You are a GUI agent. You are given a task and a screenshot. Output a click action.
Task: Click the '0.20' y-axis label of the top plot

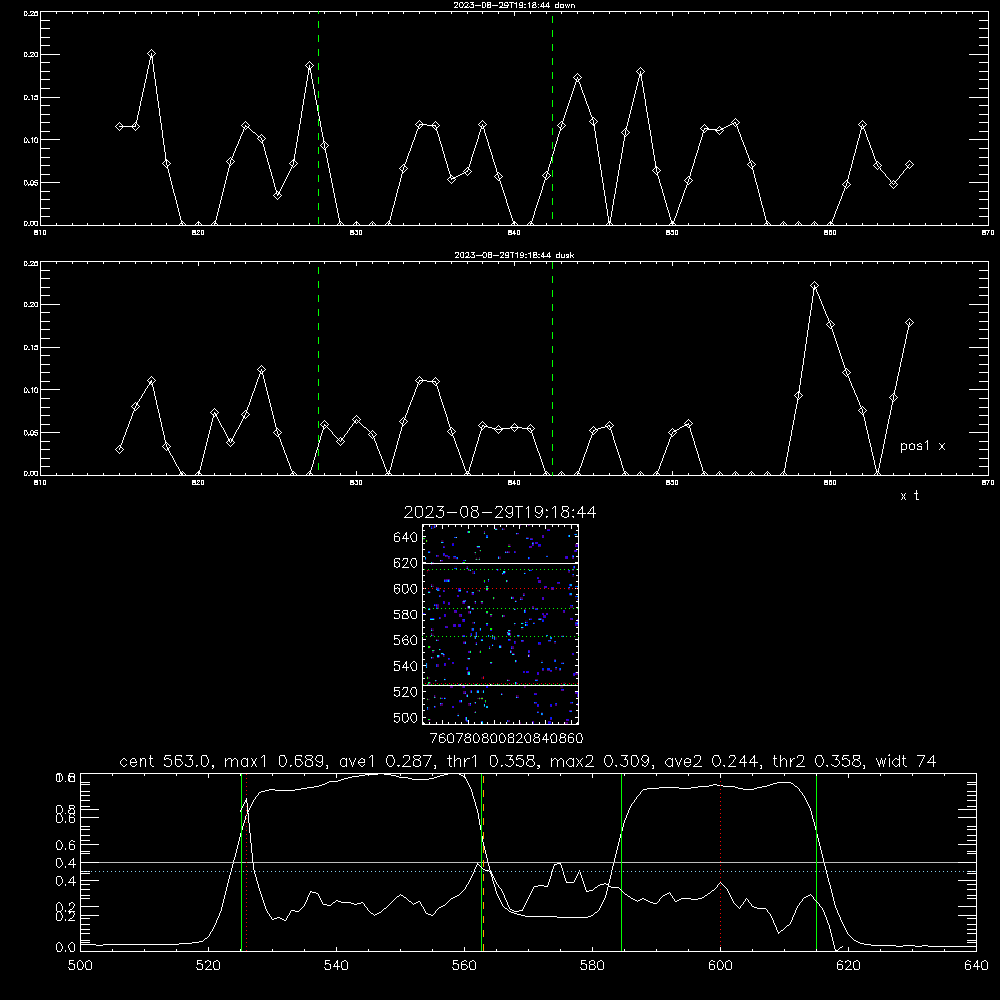coord(31,55)
